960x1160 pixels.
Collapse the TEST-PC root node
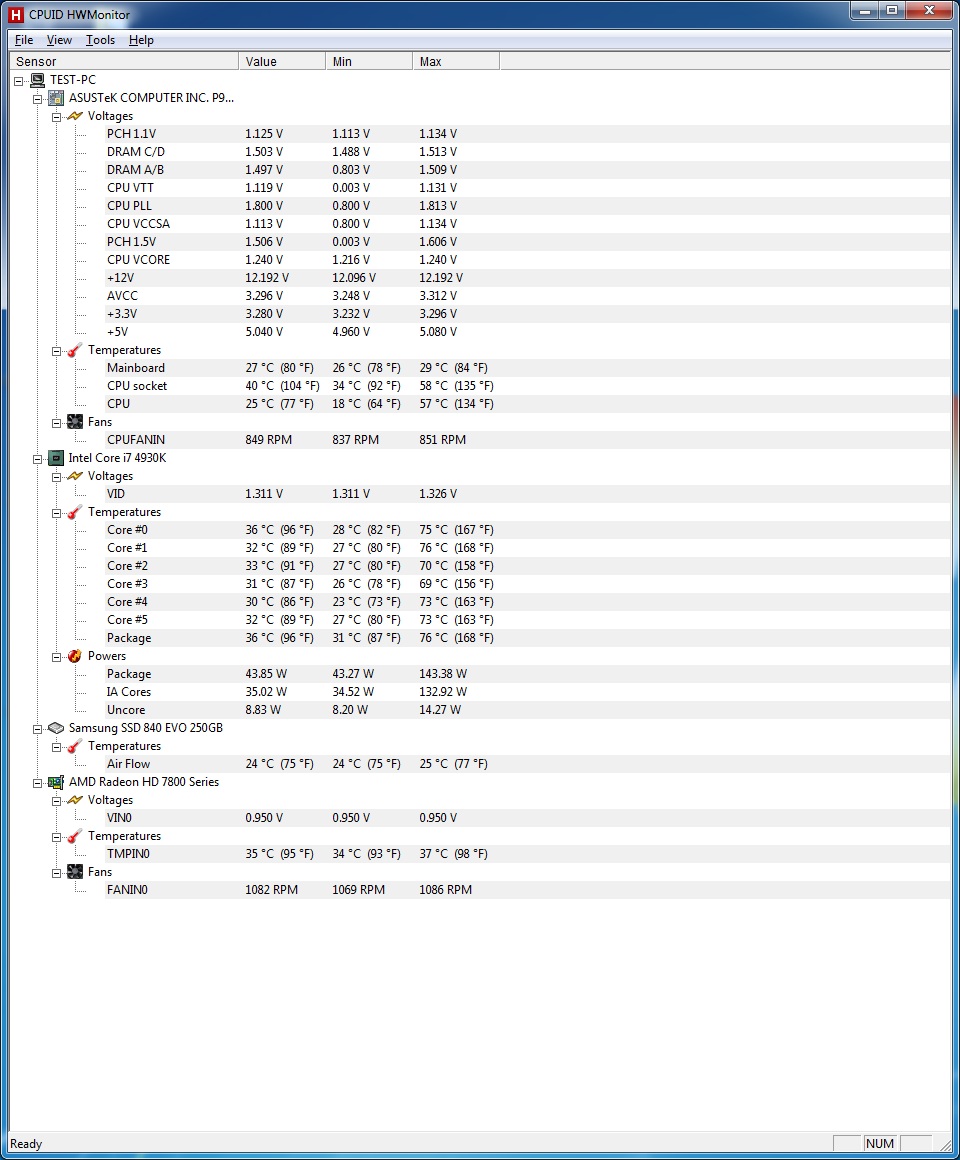18,81
